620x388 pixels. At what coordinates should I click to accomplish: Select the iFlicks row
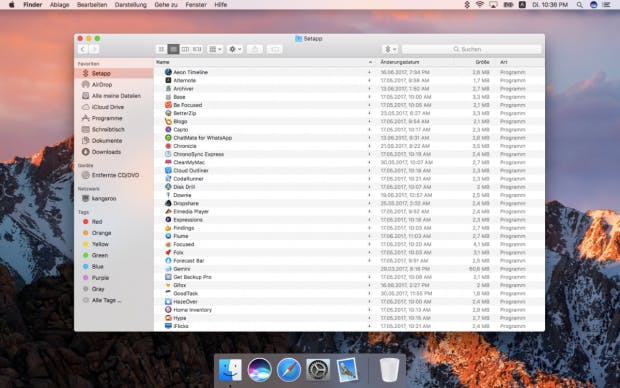click(x=349, y=326)
